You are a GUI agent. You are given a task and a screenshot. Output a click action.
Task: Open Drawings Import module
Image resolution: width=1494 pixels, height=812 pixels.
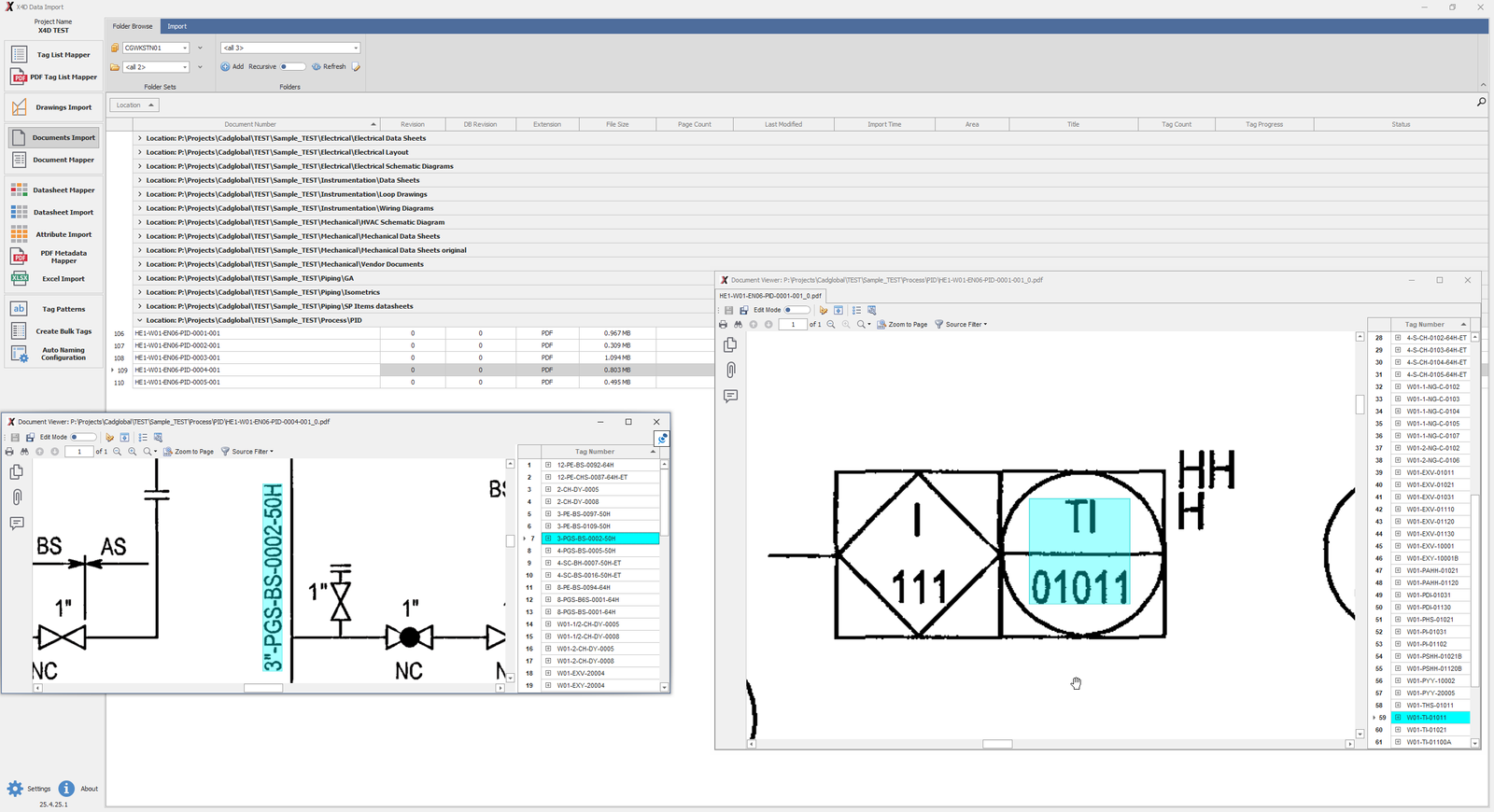(53, 107)
